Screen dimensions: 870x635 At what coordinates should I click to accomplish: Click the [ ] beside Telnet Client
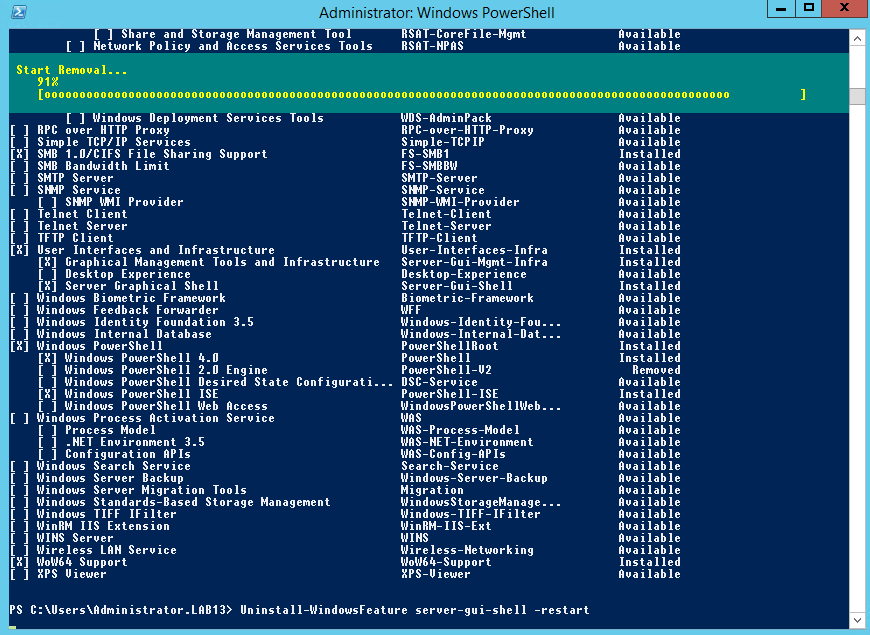point(19,214)
